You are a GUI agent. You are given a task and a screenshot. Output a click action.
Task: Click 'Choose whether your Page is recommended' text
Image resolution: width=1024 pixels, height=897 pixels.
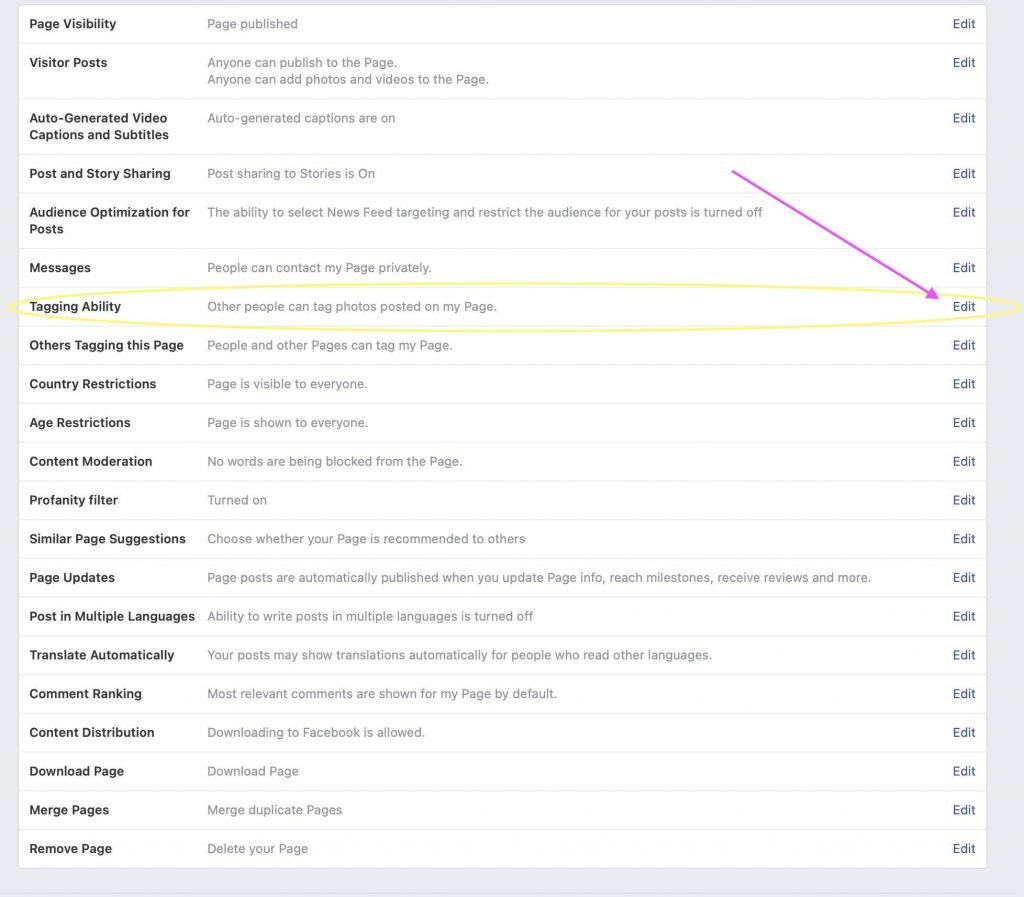[x=366, y=539]
